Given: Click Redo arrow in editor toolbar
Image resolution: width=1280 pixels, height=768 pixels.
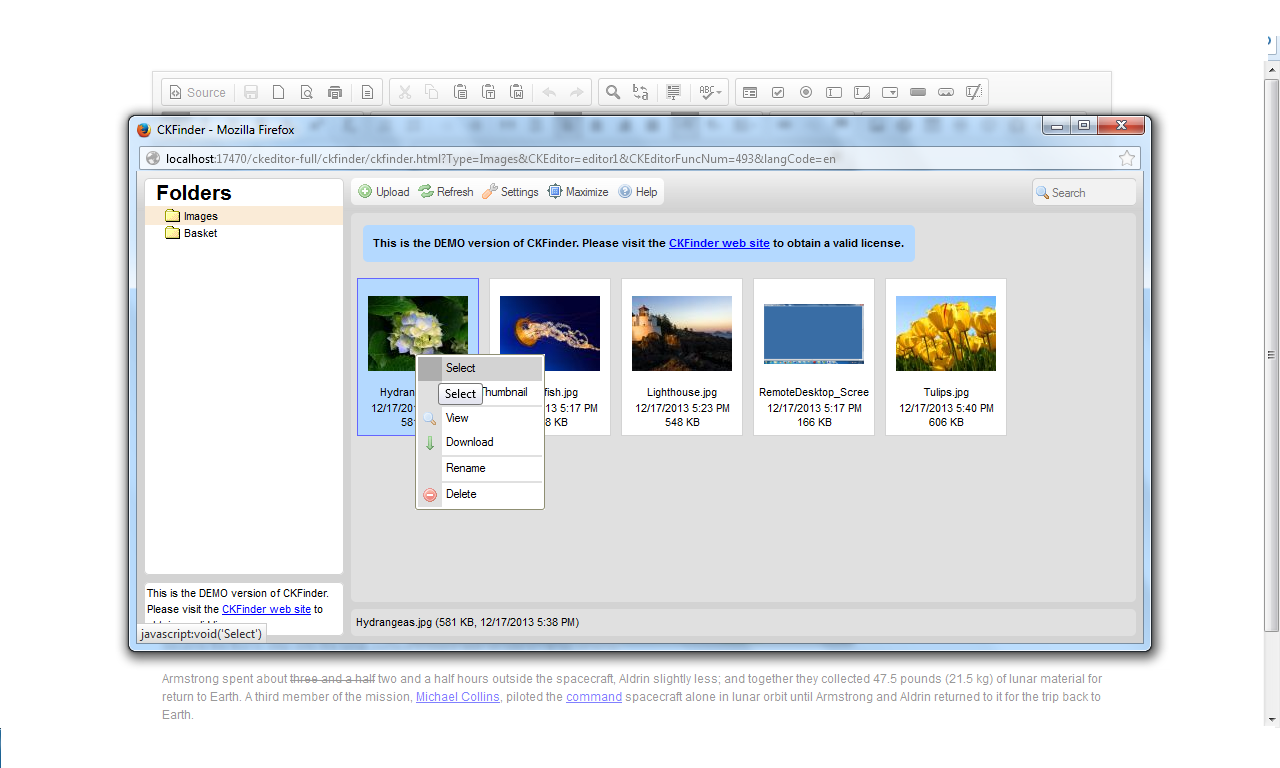Looking at the screenshot, I should point(577,92).
